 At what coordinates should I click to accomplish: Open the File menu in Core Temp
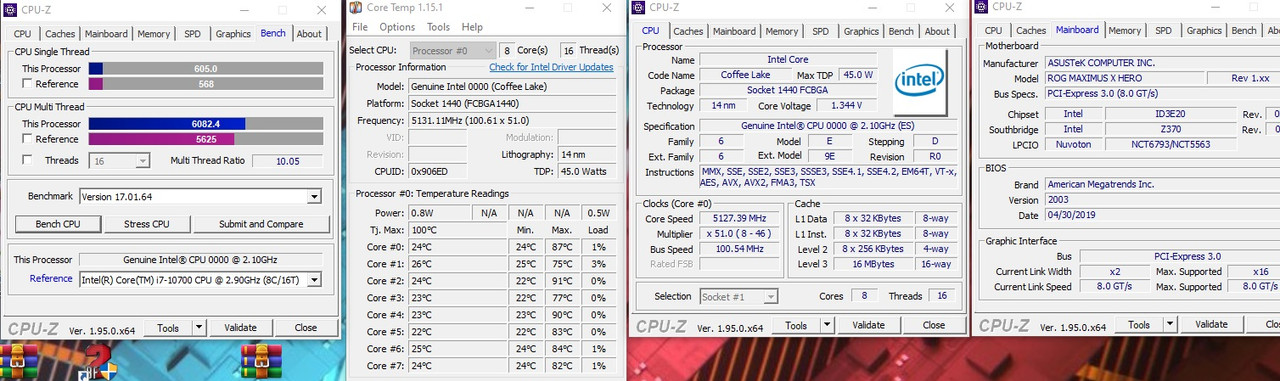tap(359, 27)
